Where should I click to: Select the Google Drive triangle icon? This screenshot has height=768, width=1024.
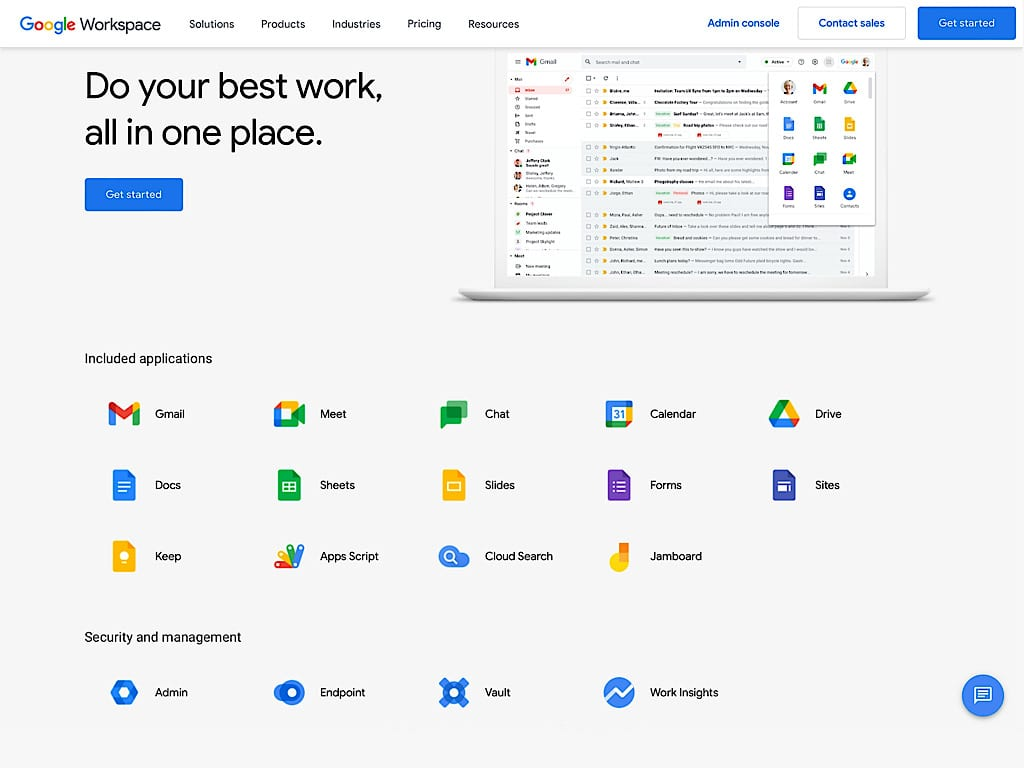pyautogui.click(x=783, y=413)
